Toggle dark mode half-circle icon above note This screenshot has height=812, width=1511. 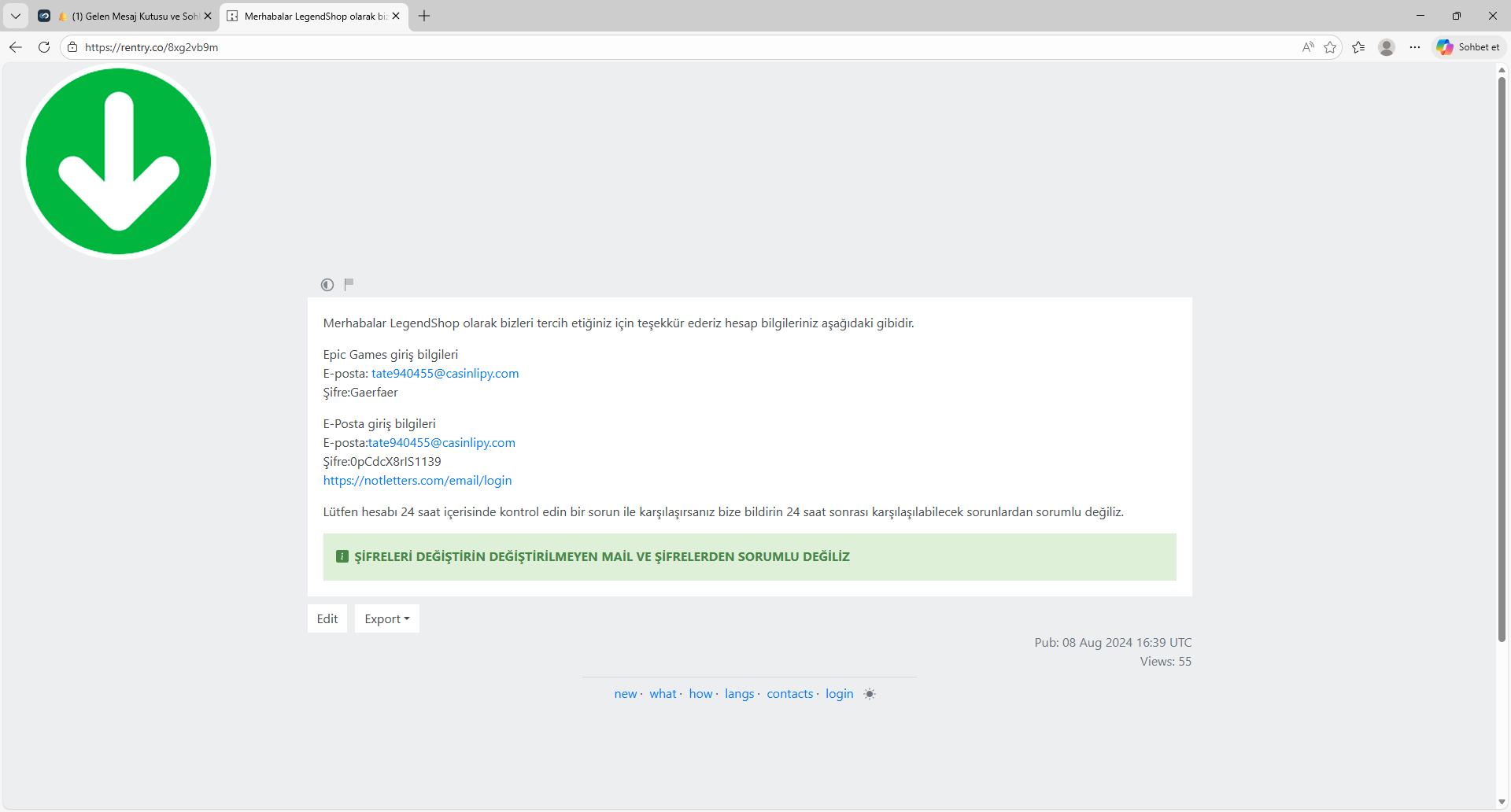[x=327, y=285]
